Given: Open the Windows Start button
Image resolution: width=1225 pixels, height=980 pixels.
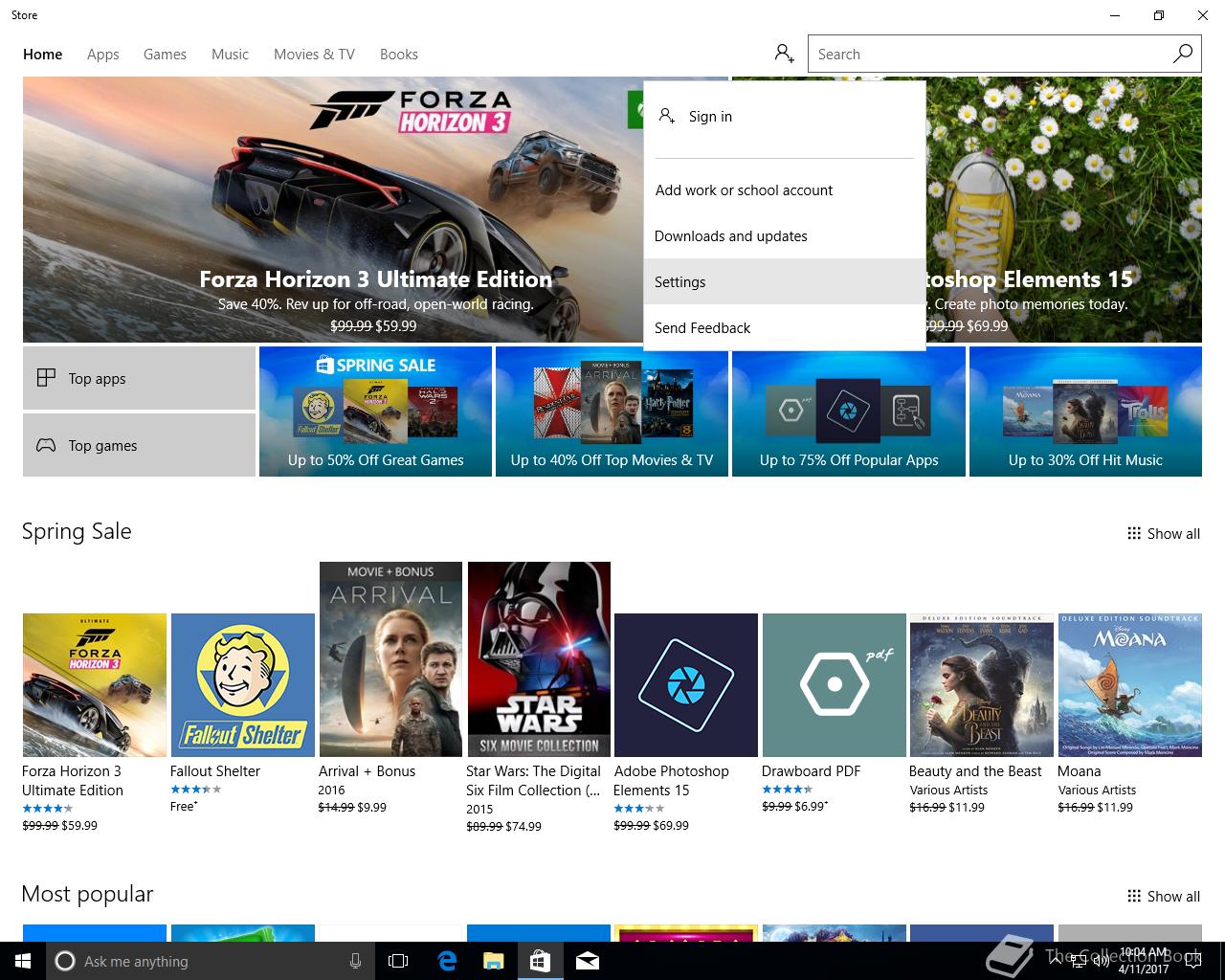Looking at the screenshot, I should 23,961.
